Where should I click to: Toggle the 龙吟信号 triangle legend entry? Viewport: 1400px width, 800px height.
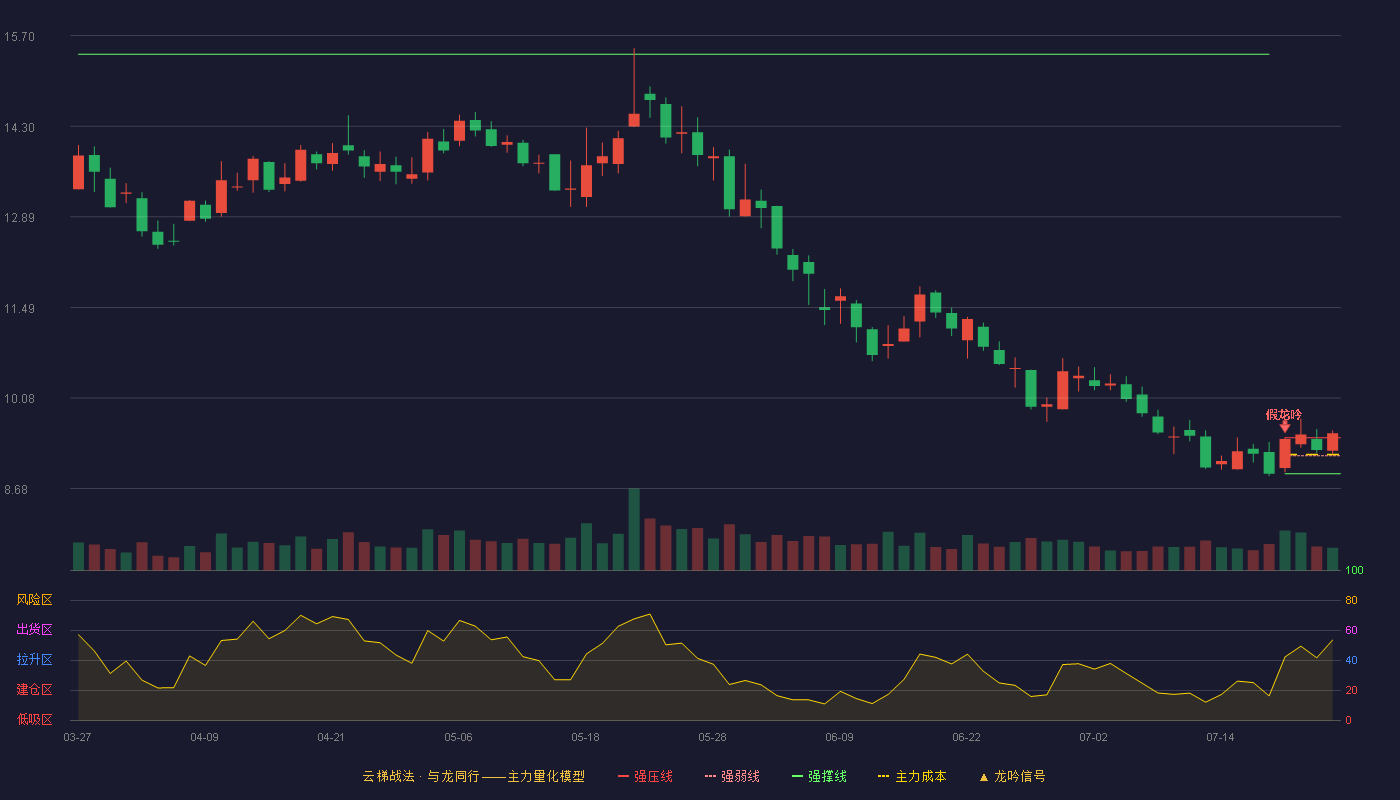(1012, 776)
